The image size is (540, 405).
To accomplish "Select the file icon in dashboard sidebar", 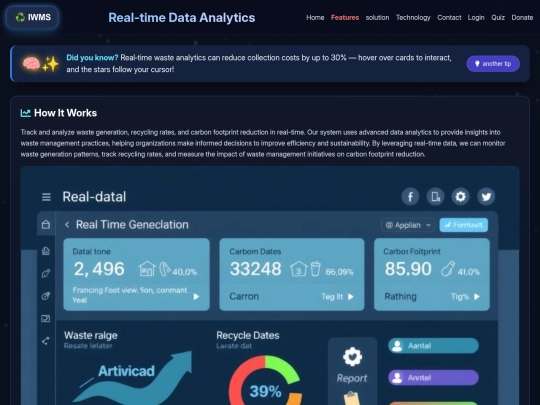I will 45,251.
